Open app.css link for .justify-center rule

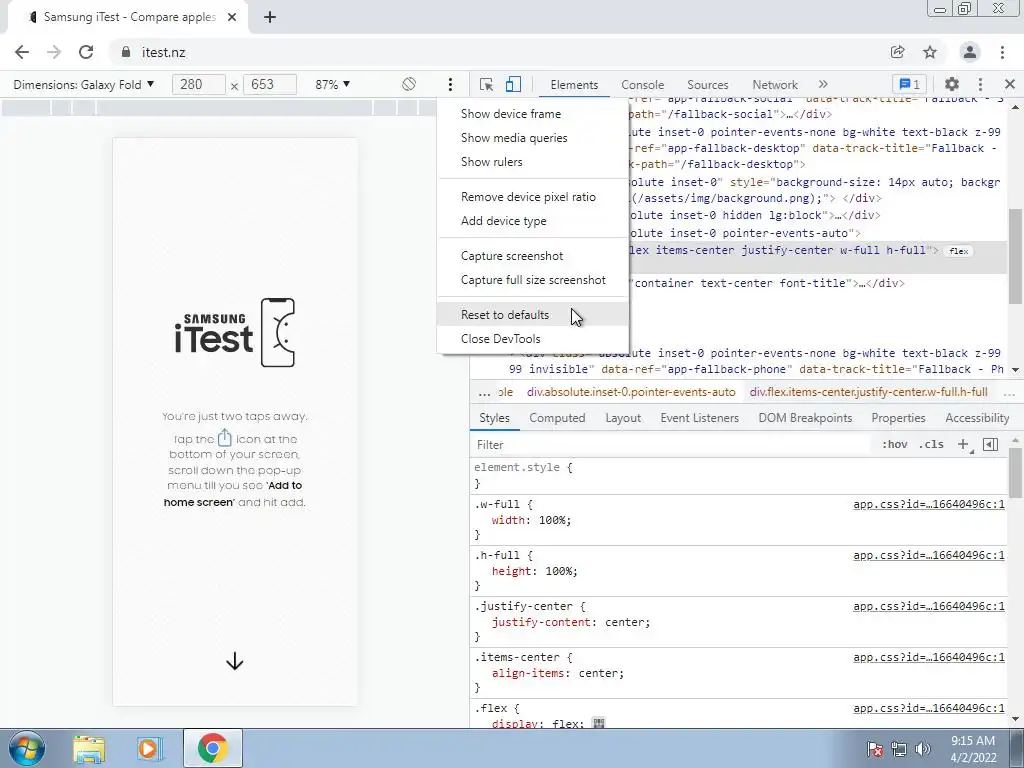click(929, 606)
